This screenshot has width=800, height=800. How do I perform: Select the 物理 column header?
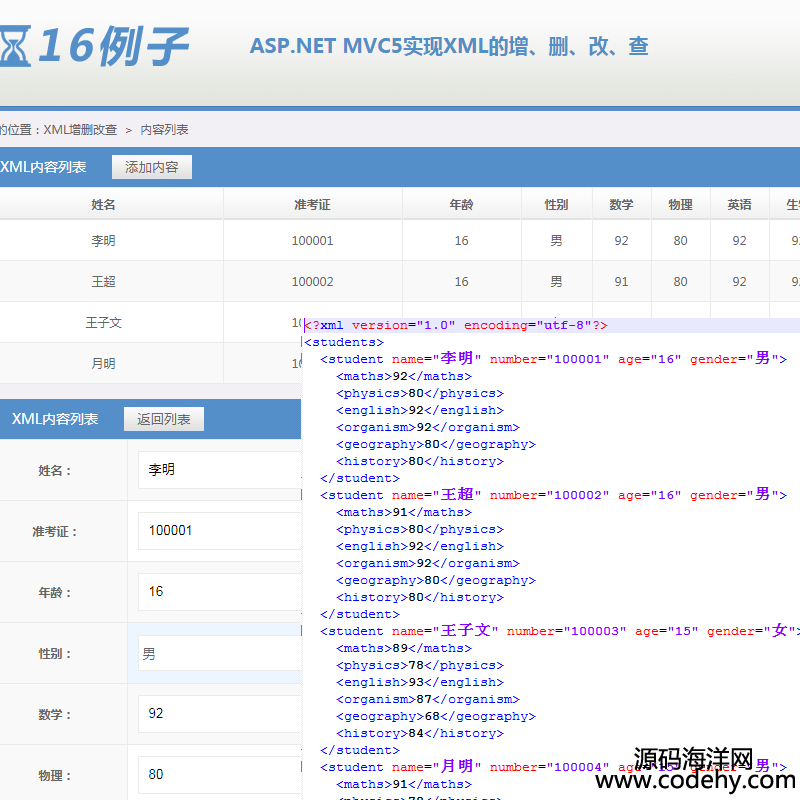680,205
